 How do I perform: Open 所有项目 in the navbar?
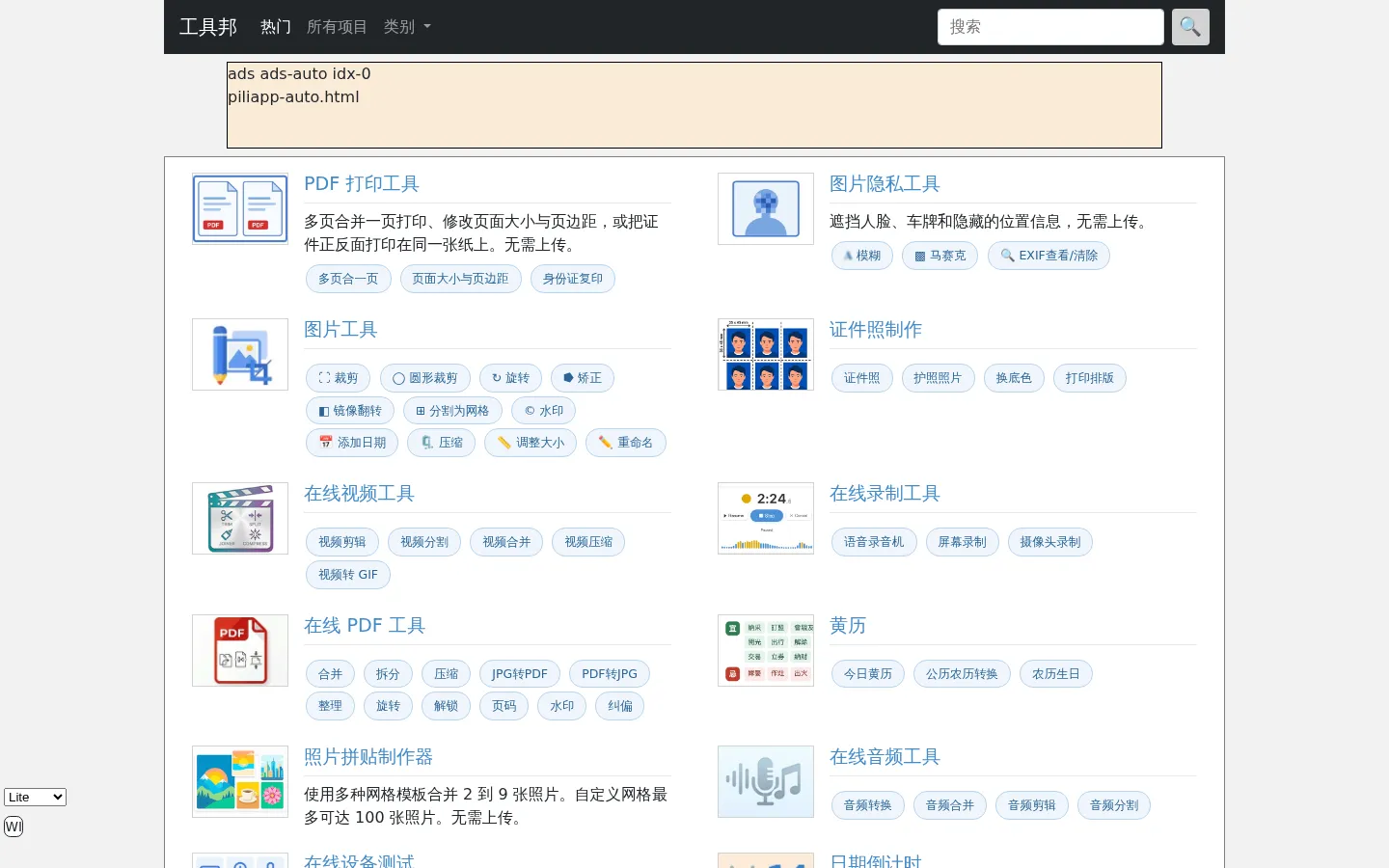[337, 27]
